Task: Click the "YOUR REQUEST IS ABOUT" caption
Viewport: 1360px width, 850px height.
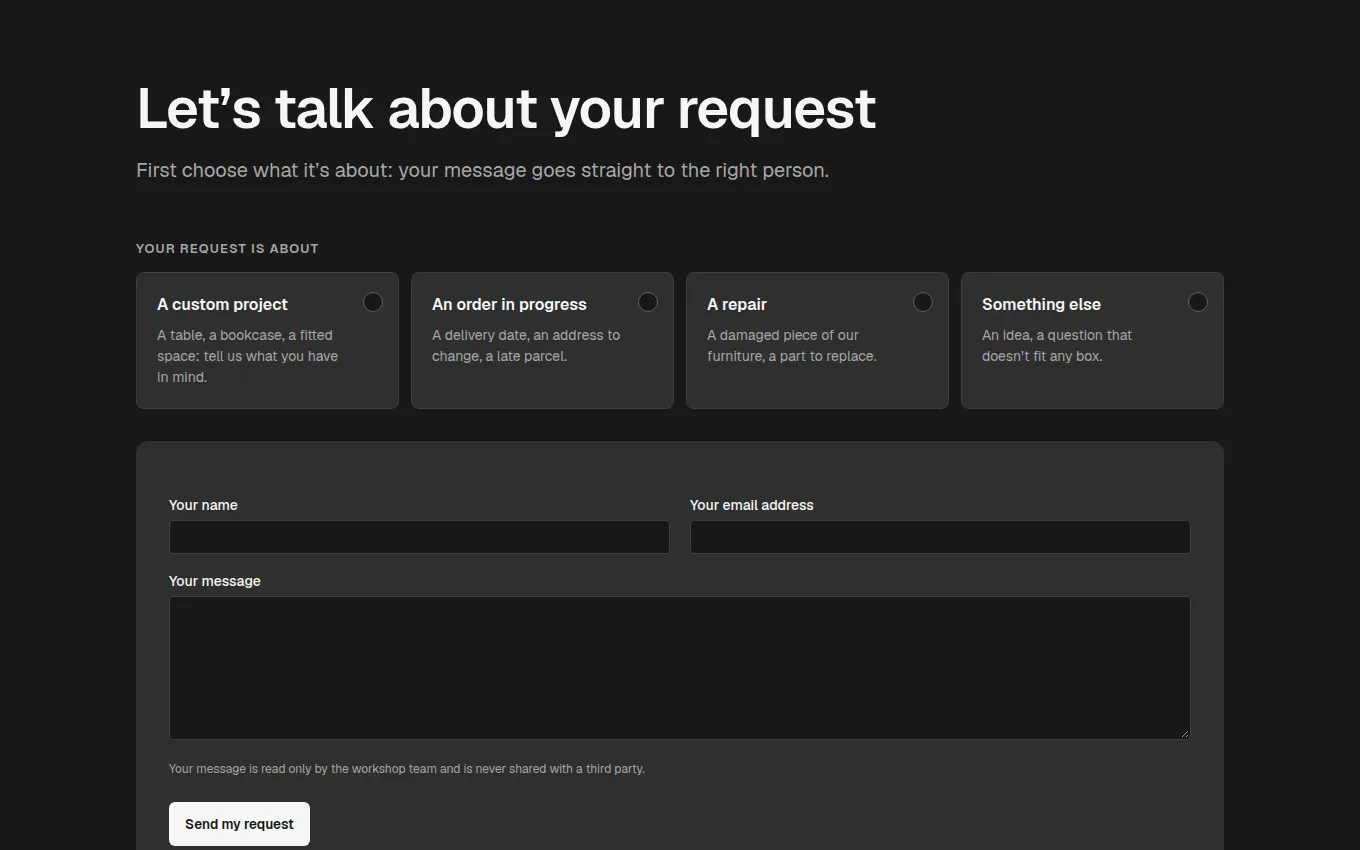Action: (x=227, y=248)
